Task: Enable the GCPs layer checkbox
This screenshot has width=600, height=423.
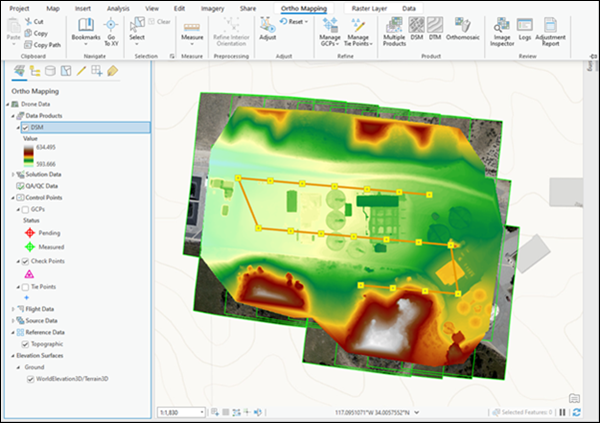Action: [25, 209]
